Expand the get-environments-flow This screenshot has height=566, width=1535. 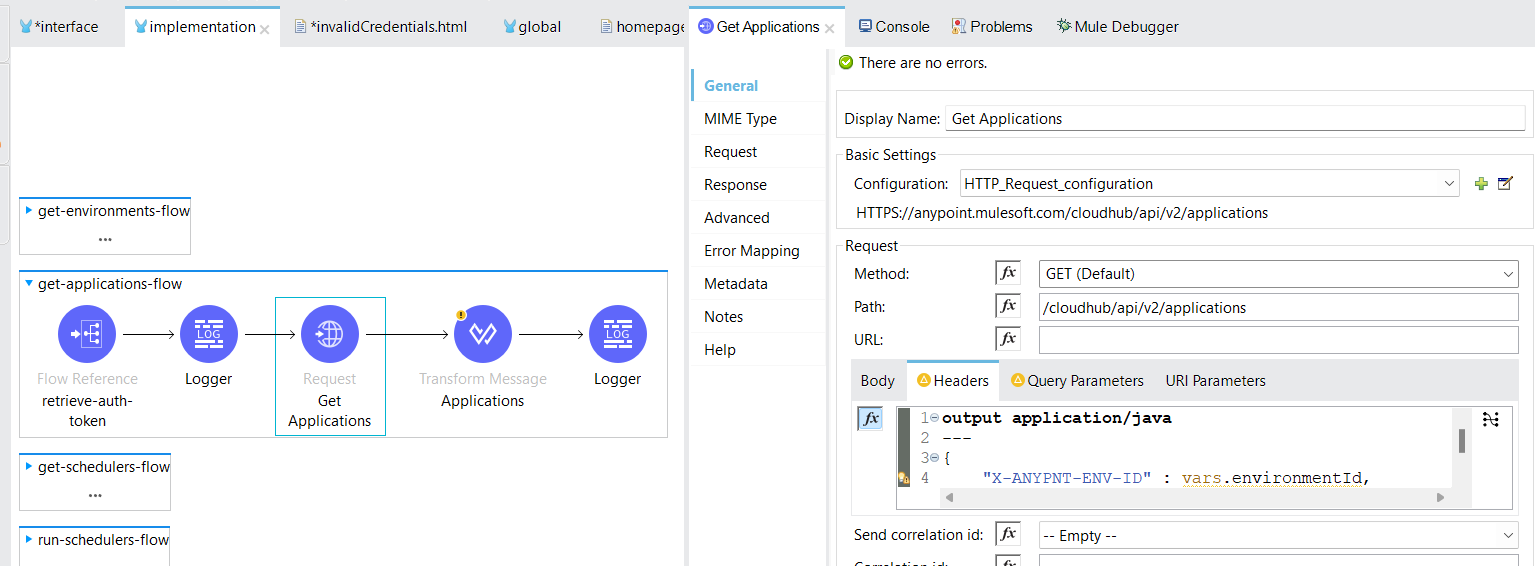[x=29, y=211]
